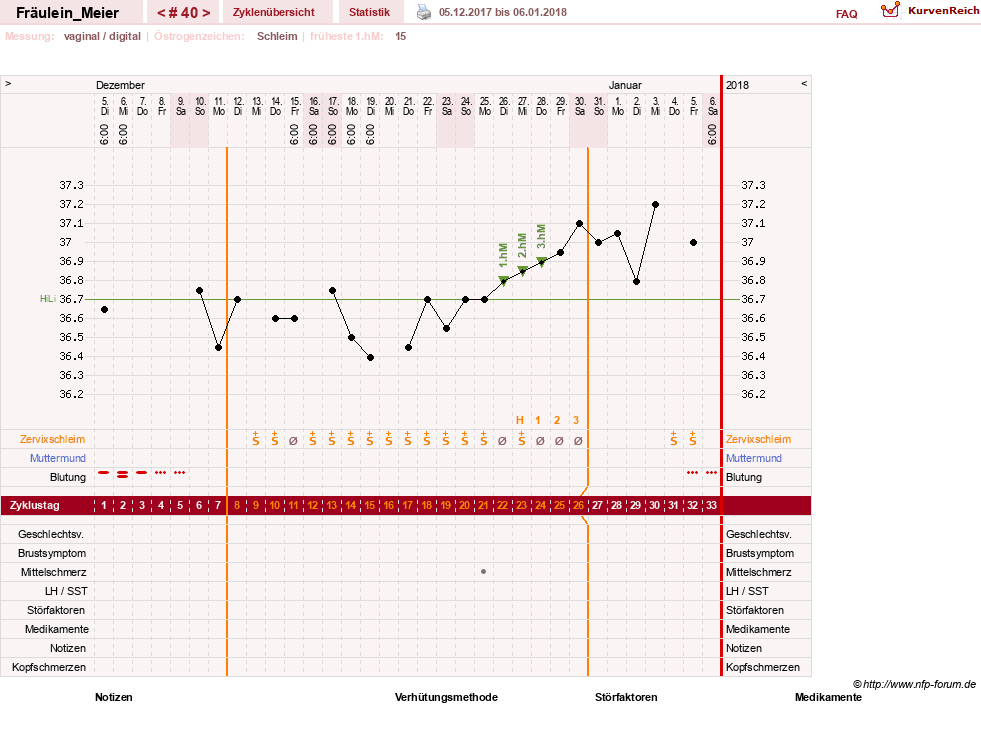The image size is (981, 736).
Task: Click the date range 05.12.2017 bis 06.01.2018
Action: (503, 12)
